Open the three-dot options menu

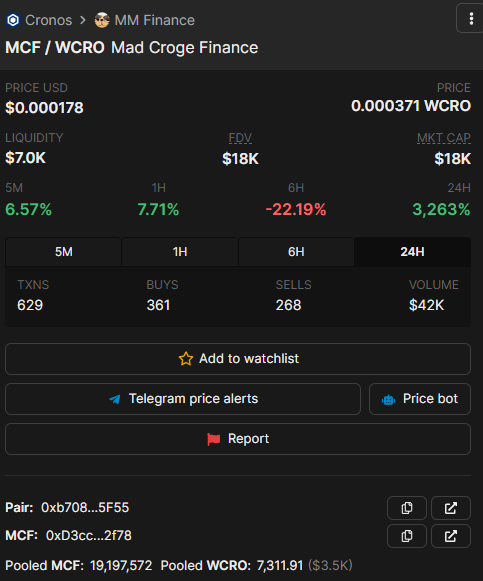pos(470,19)
